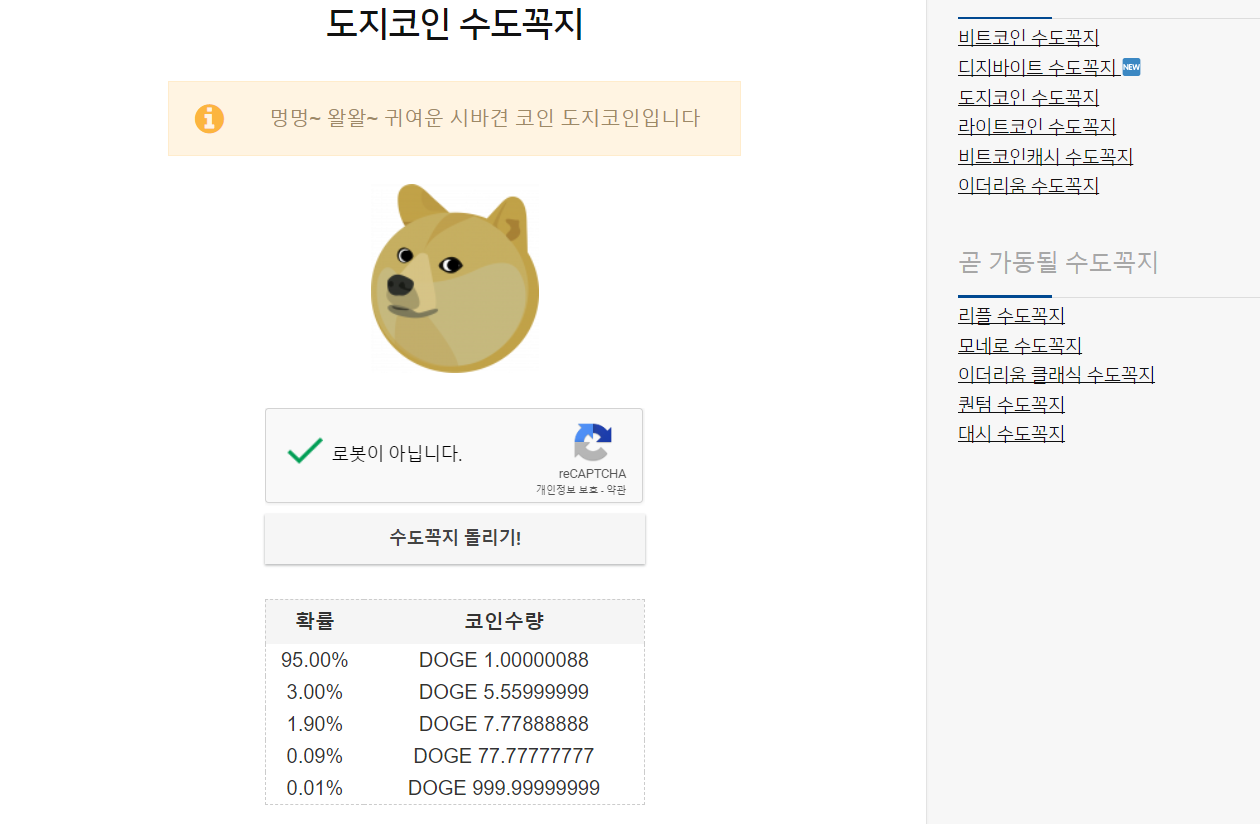Open the 퀀텀 수도꼭지 link

coord(1011,404)
